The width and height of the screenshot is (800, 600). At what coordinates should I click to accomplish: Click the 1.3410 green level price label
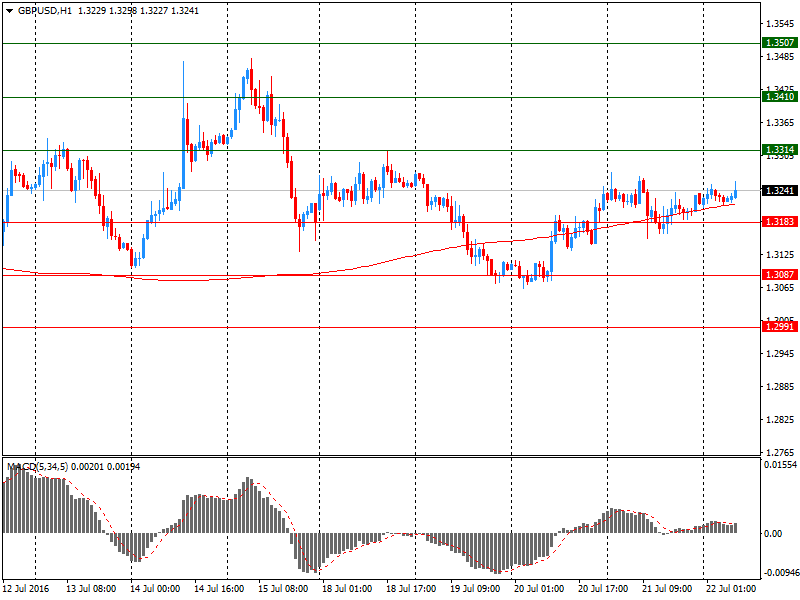pos(780,96)
